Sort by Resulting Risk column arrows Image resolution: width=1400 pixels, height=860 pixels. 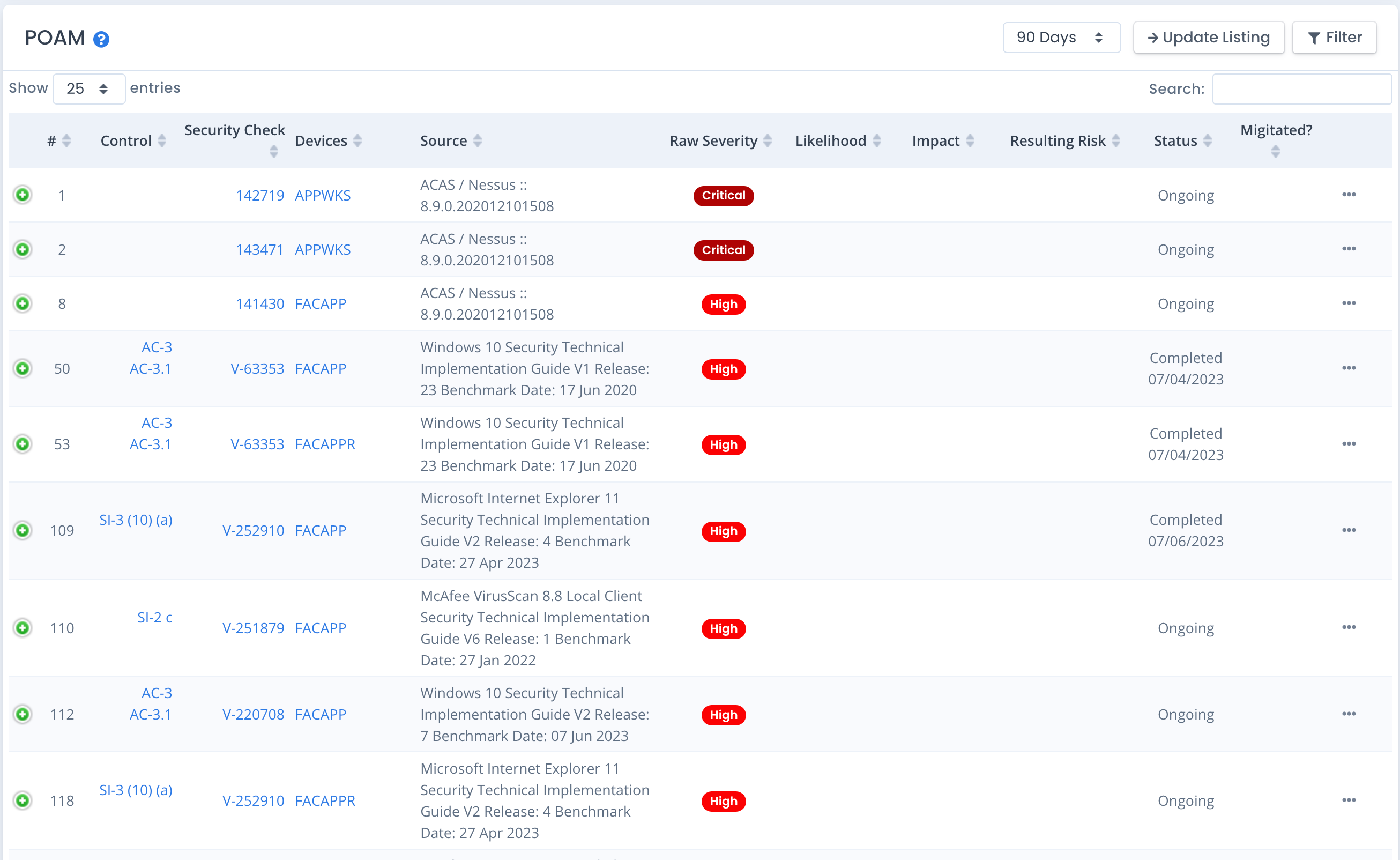1116,140
